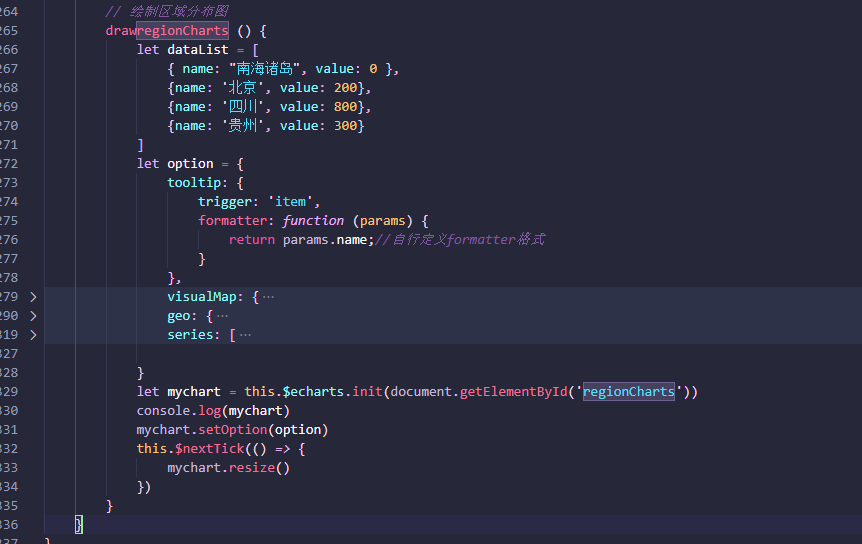Image resolution: width=862 pixels, height=544 pixels.
Task: Click the '北京' string
Action: pyautogui.click(x=242, y=88)
